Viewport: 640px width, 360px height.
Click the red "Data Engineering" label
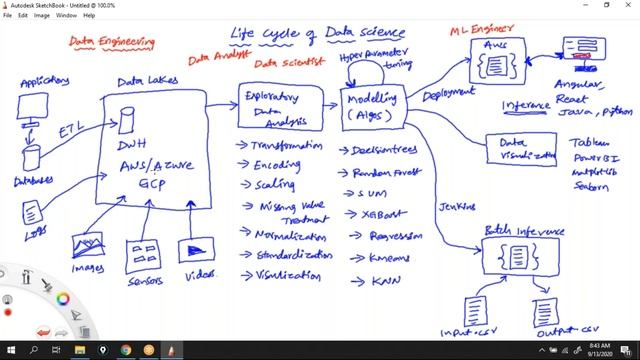[112, 42]
